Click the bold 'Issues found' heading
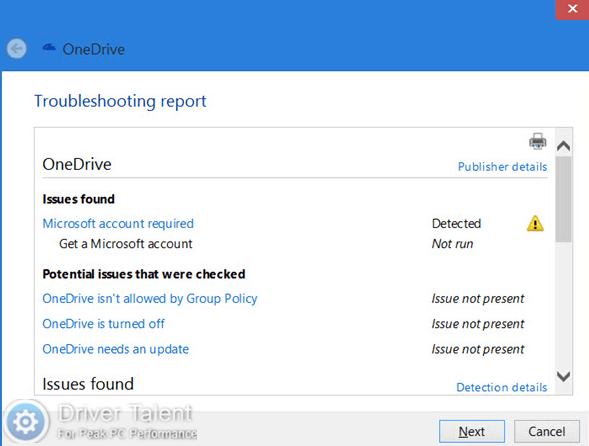This screenshot has width=589, height=446. pyautogui.click(x=79, y=199)
